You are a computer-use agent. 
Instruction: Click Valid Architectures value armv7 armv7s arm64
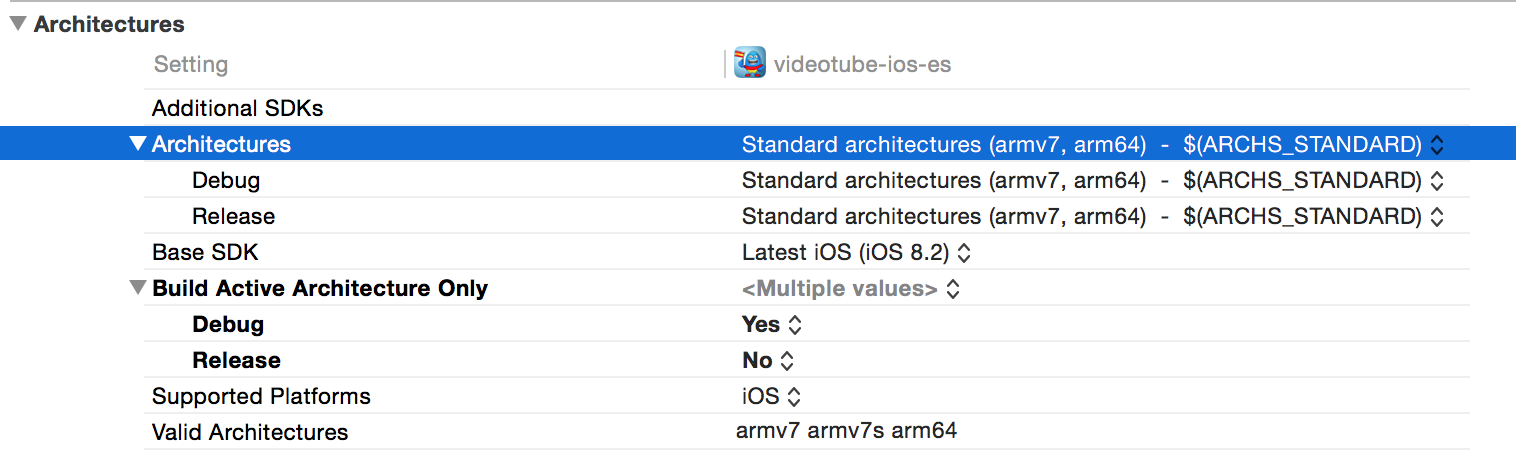click(846, 431)
